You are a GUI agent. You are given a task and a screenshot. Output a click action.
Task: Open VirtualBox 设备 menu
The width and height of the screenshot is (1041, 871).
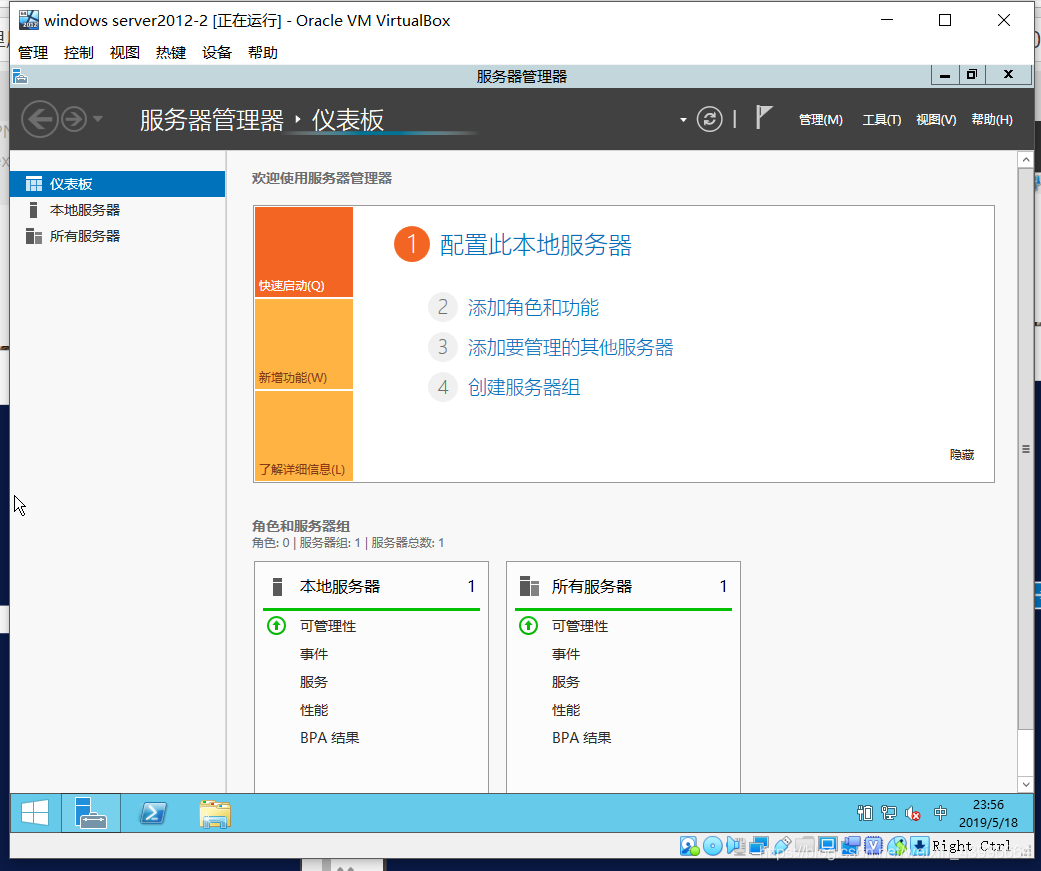pyautogui.click(x=216, y=52)
